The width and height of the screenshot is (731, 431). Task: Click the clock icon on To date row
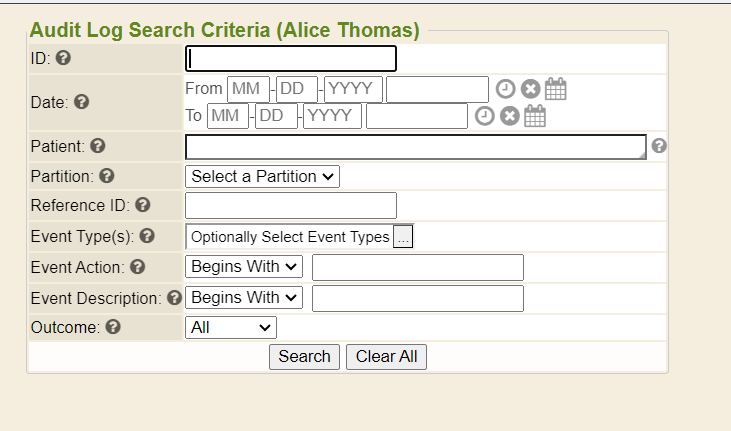click(x=484, y=116)
